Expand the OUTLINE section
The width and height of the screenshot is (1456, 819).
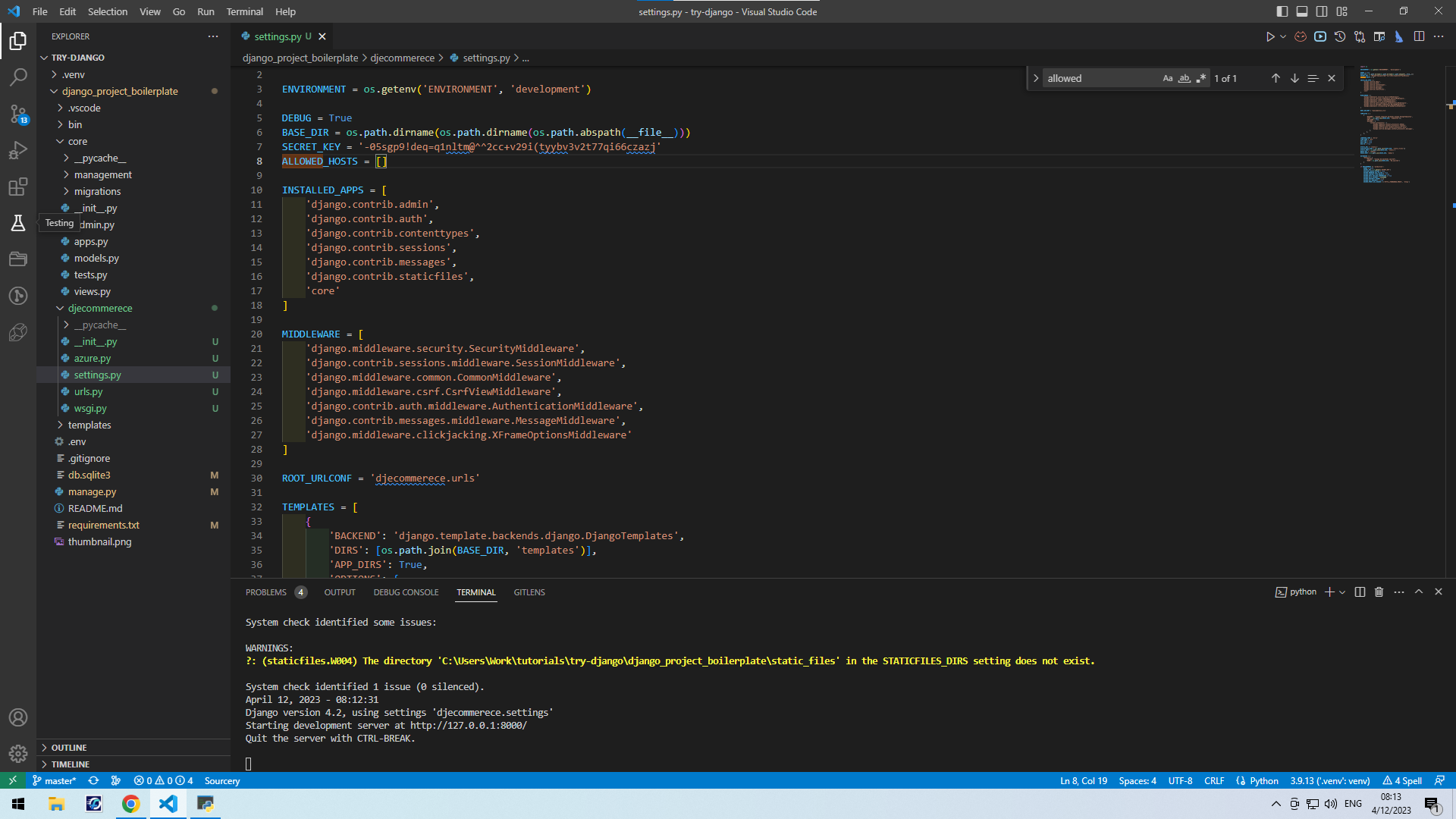tap(69, 748)
